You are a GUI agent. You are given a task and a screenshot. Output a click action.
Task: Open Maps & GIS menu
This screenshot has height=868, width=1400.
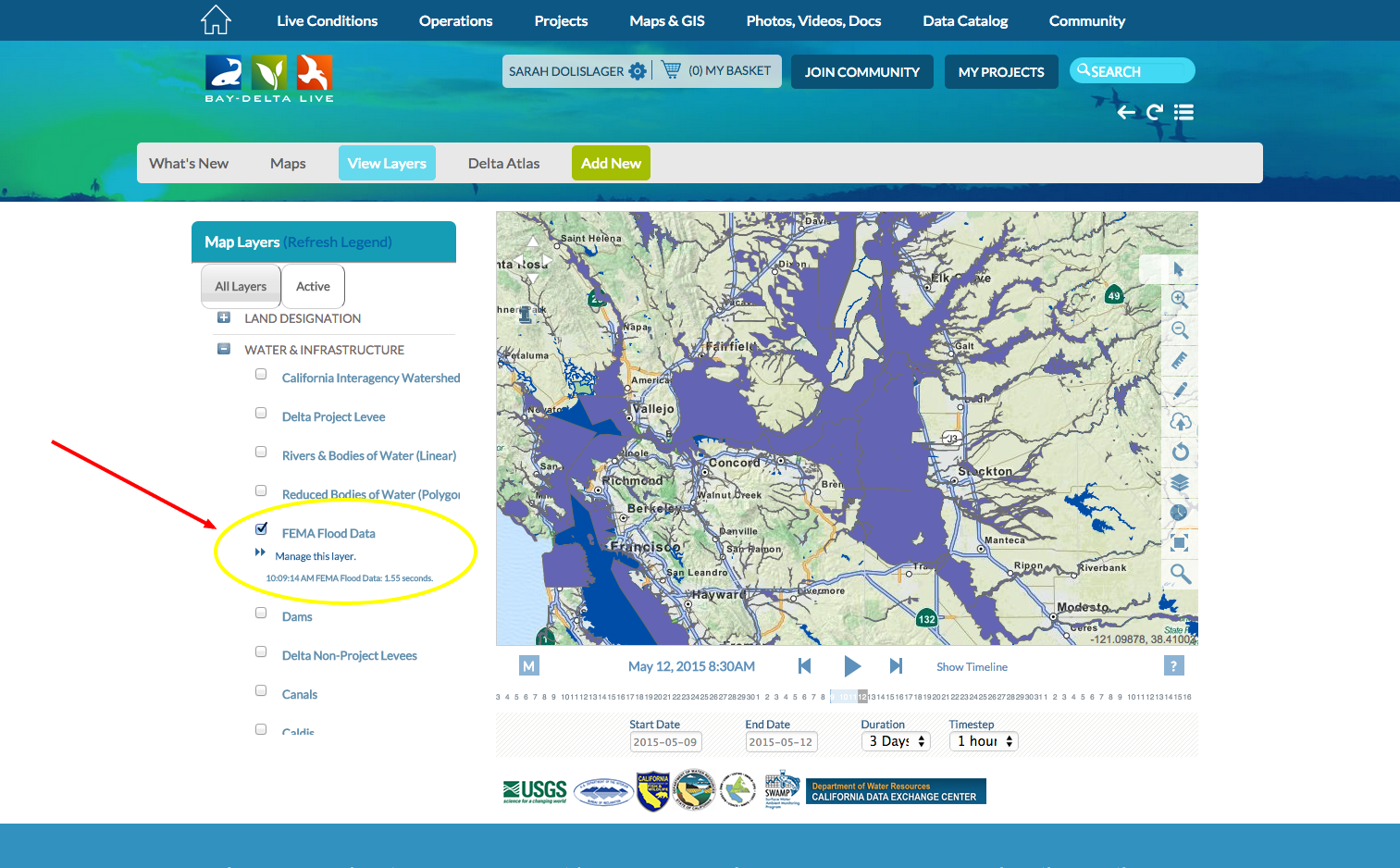667,20
